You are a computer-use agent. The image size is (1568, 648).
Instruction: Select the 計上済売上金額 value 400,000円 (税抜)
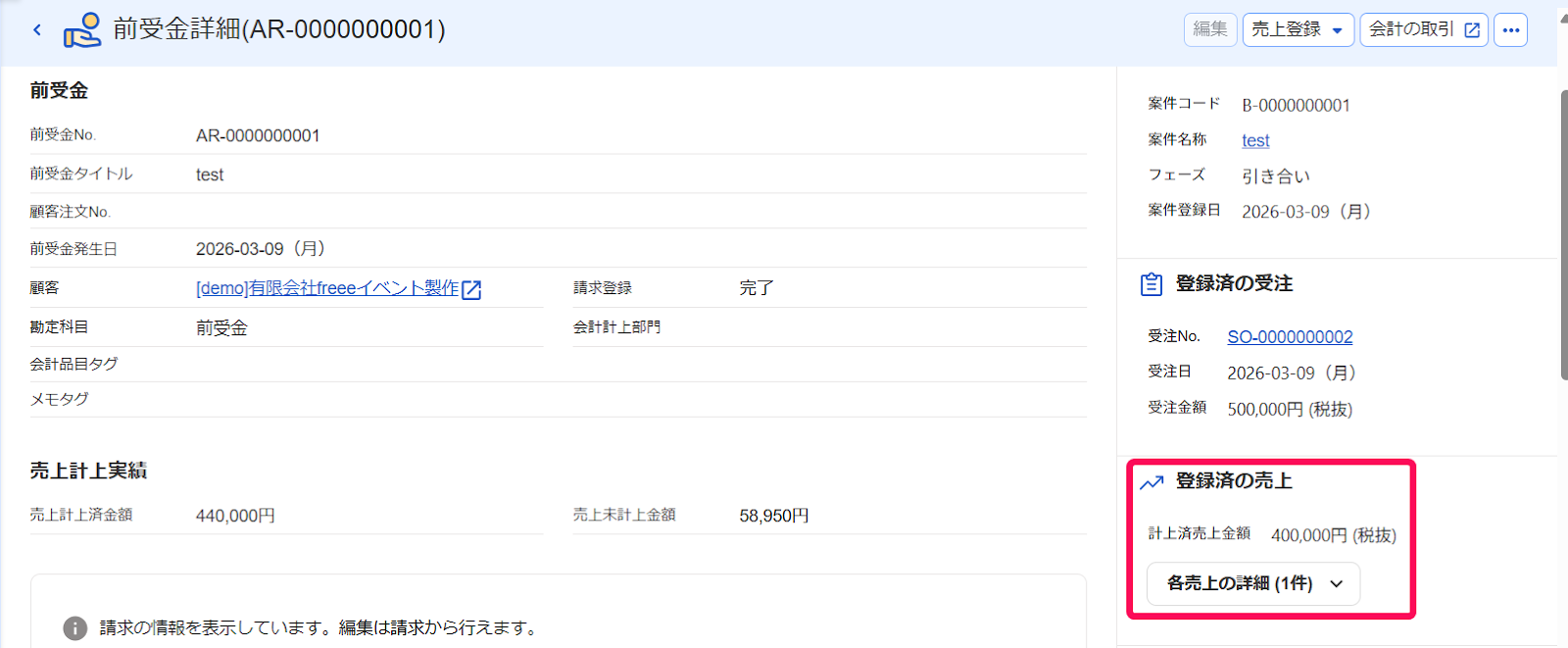coord(1334,535)
